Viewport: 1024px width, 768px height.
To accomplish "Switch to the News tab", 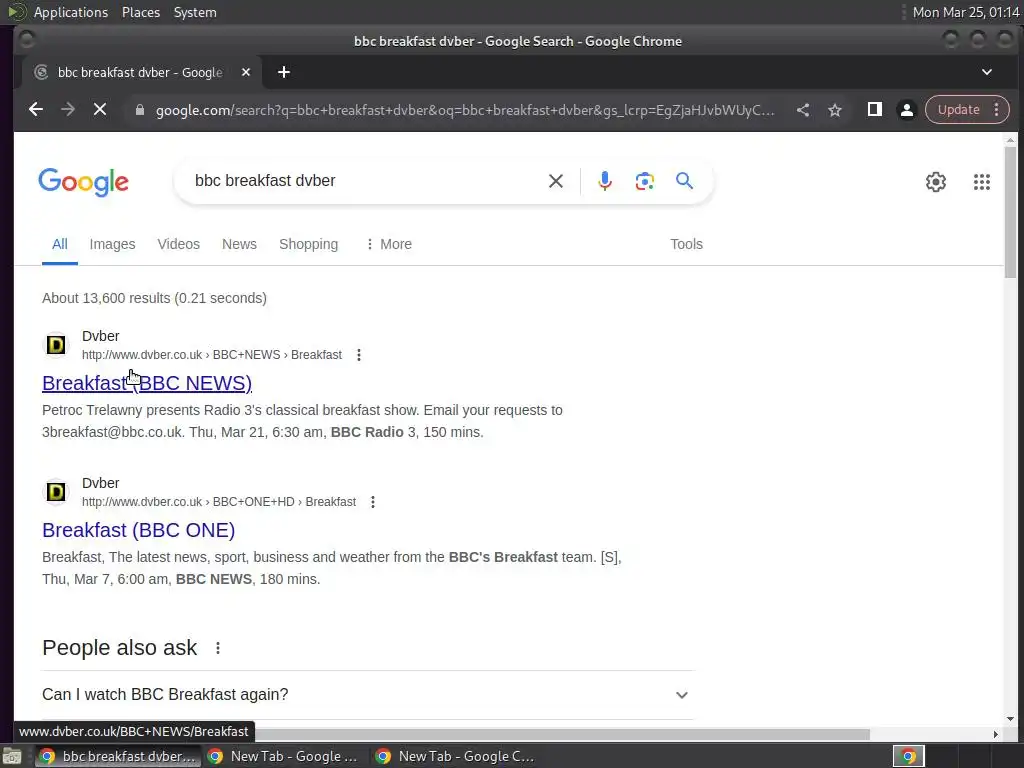I will click(x=239, y=244).
